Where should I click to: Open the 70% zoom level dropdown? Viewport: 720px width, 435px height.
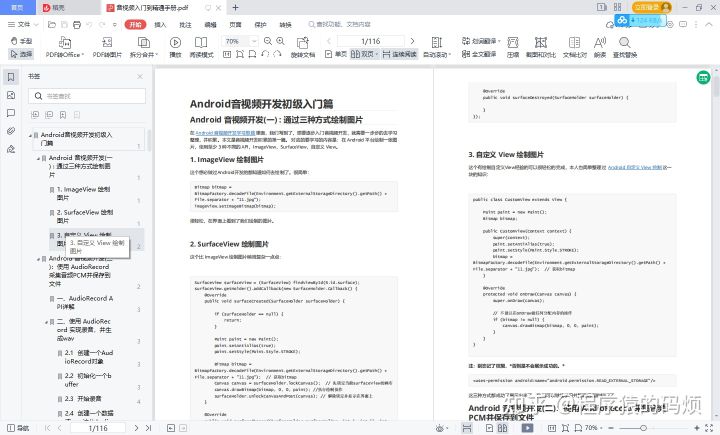pyautogui.click(x=253, y=41)
